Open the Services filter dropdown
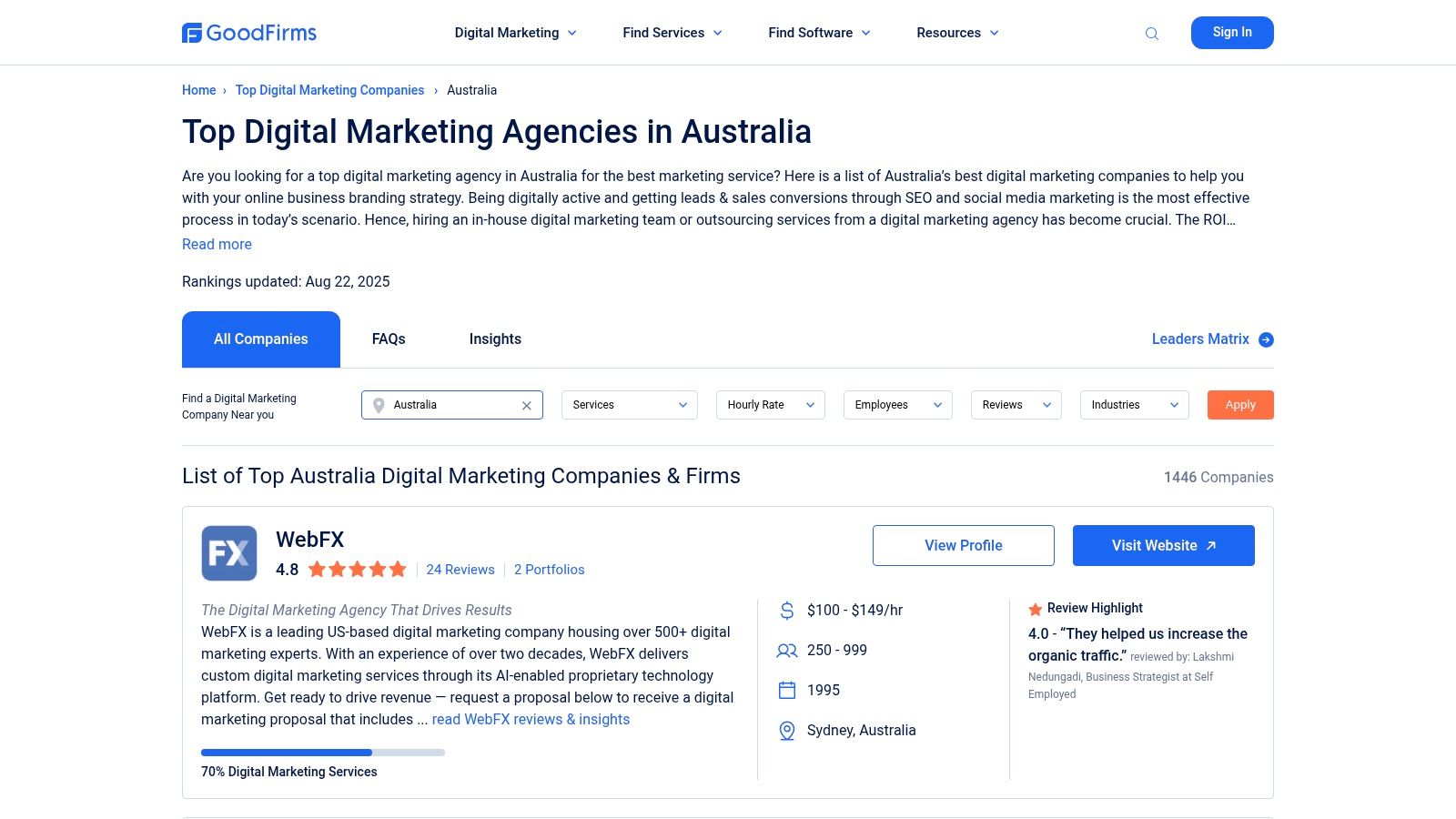 coord(630,405)
